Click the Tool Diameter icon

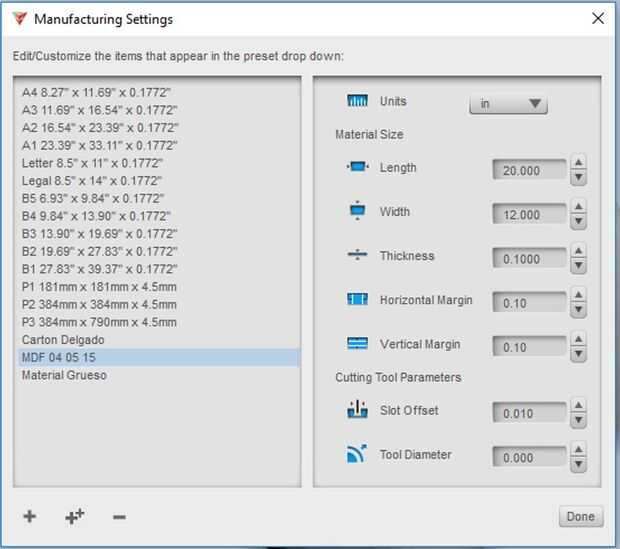358,455
